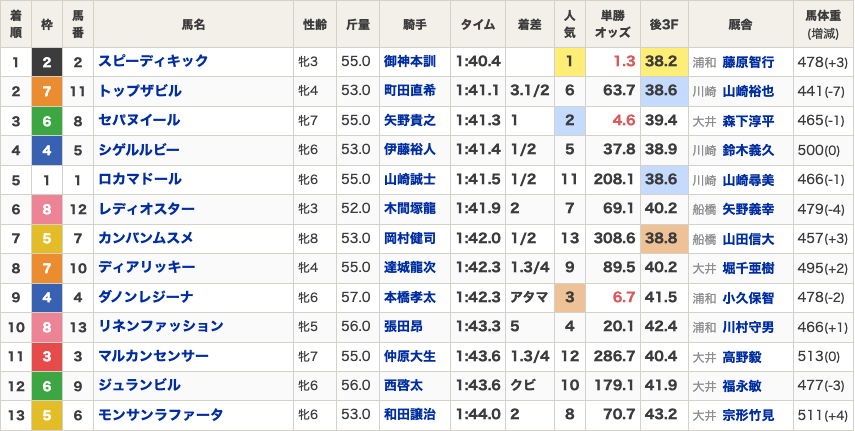
Task: Click jockey 西啓太 link
Action: pyautogui.click(x=403, y=386)
